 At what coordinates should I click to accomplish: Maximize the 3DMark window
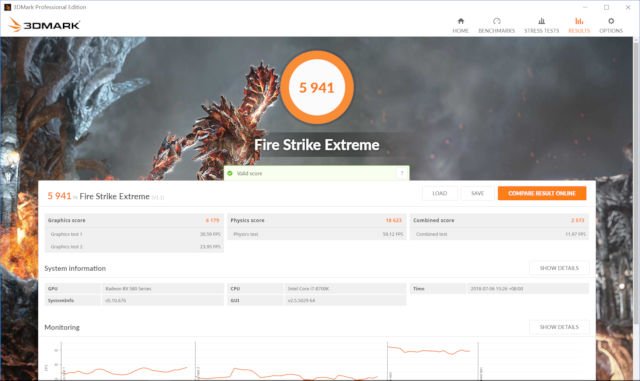click(607, 7)
